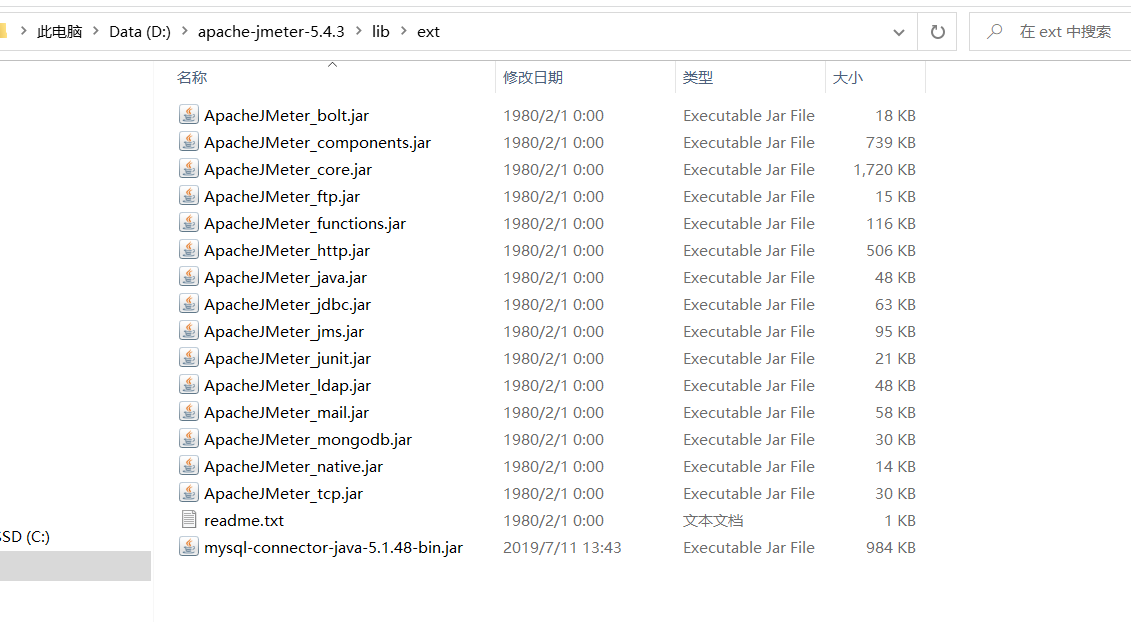Click the 1,720 KB size value
The width and height of the screenshot is (1131, 622).
tap(884, 170)
